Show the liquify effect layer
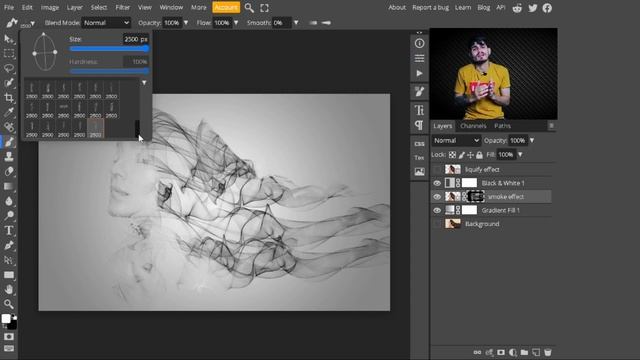The width and height of the screenshot is (640, 360). tap(437, 169)
